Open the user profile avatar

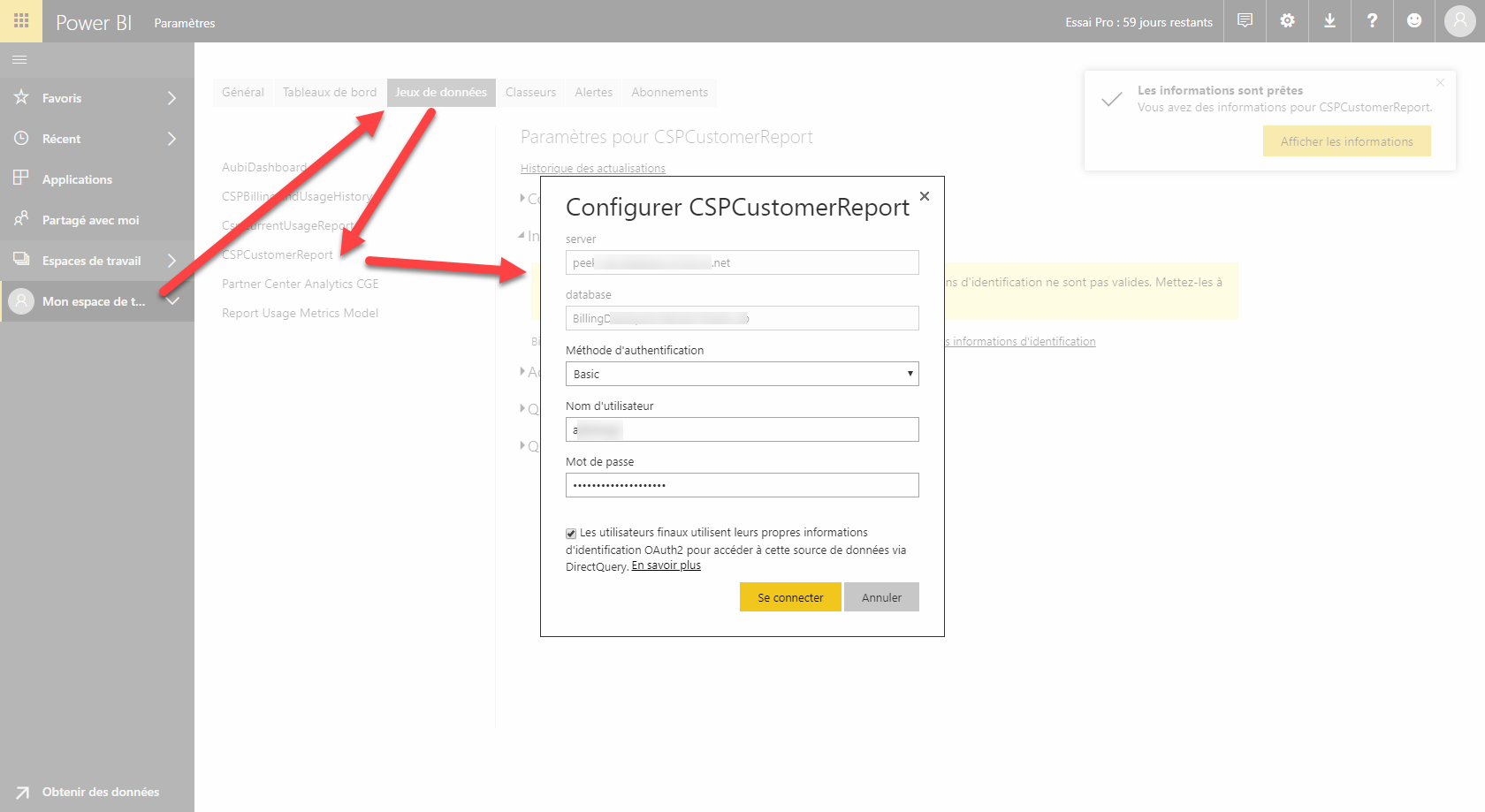coord(1460,20)
